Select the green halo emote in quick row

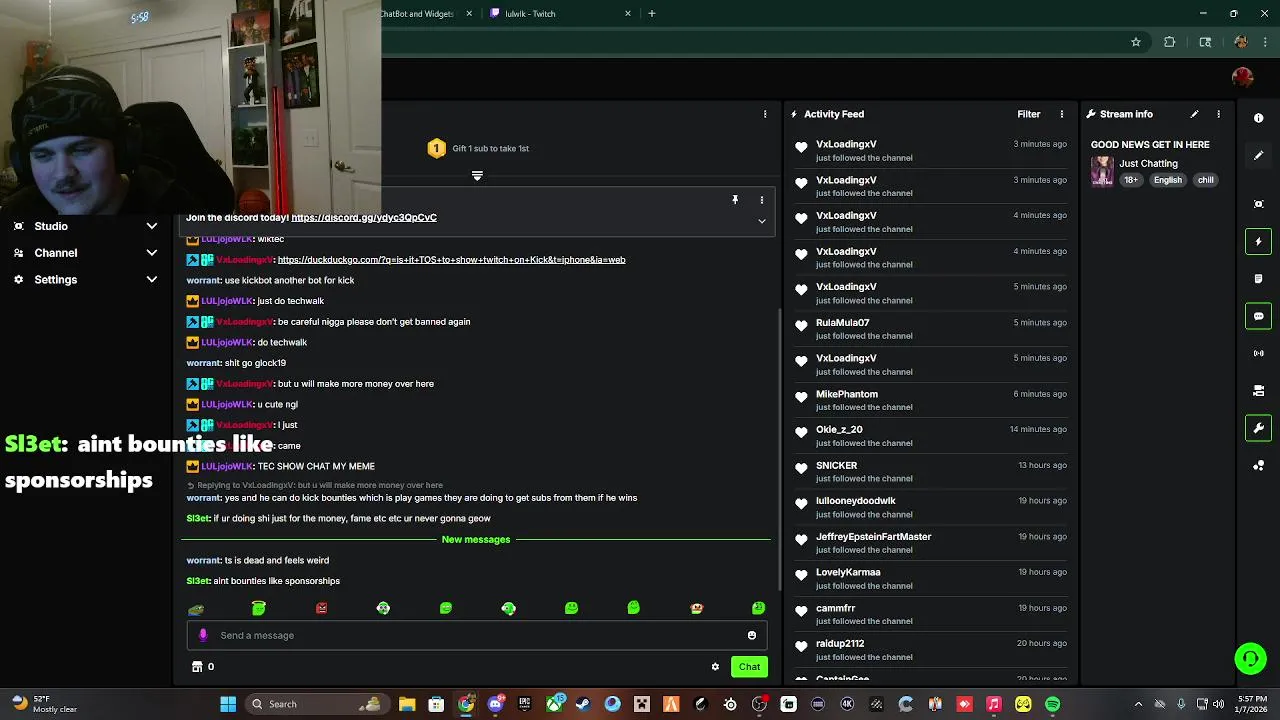click(258, 607)
